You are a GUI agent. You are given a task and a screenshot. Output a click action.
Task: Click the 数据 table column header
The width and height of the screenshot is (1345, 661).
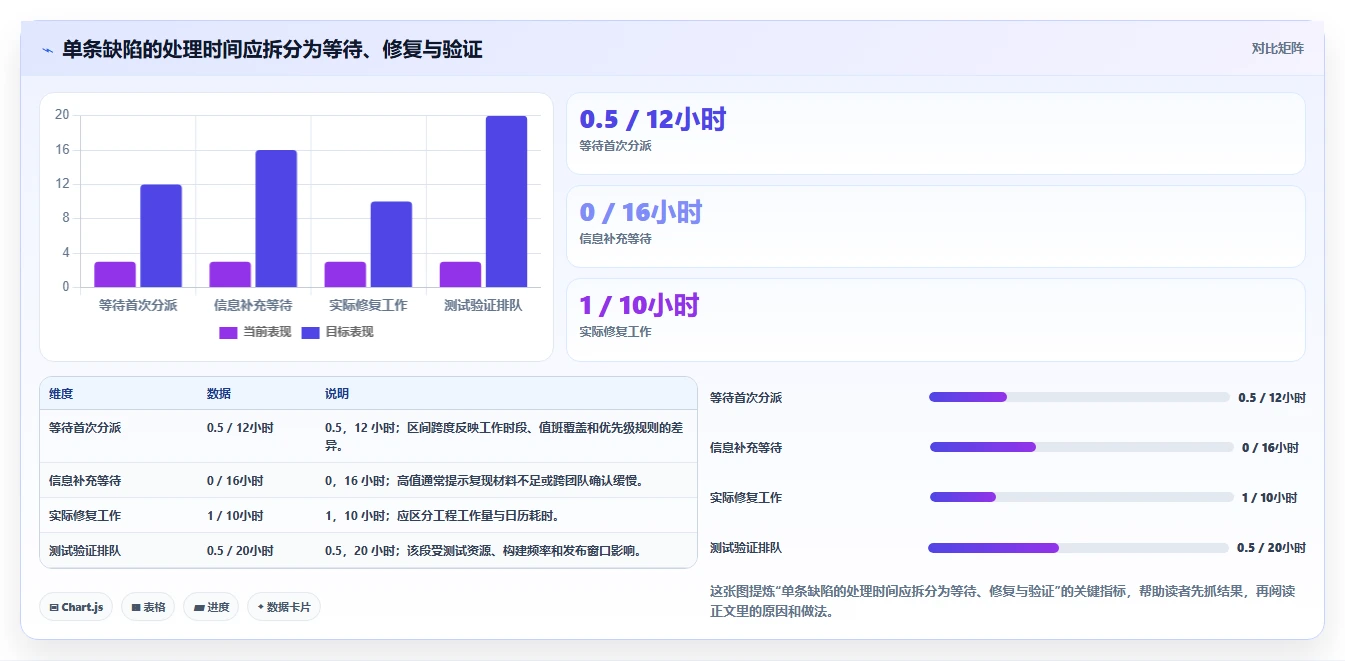[219, 394]
